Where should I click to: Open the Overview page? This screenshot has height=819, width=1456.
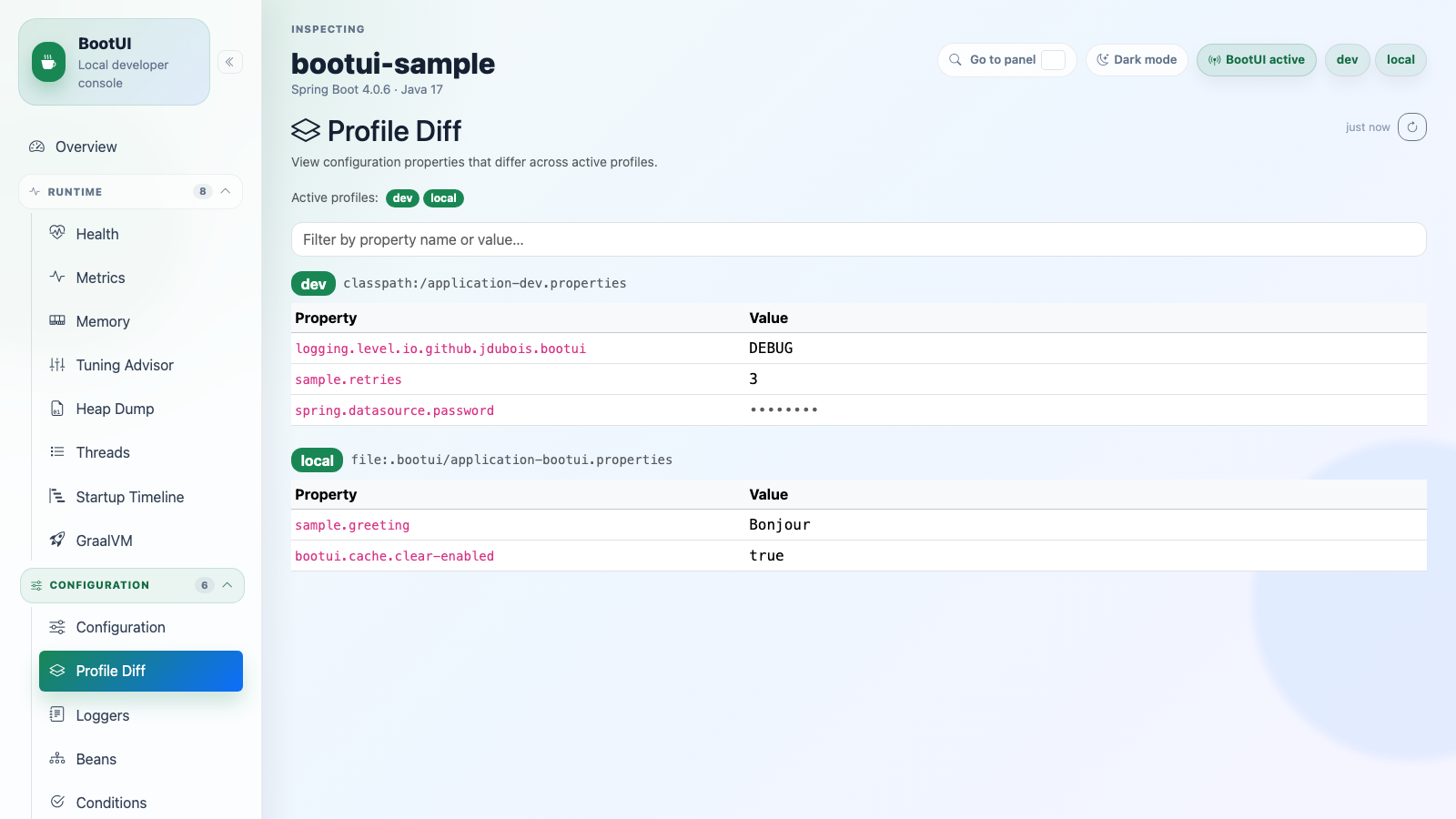tap(130, 147)
